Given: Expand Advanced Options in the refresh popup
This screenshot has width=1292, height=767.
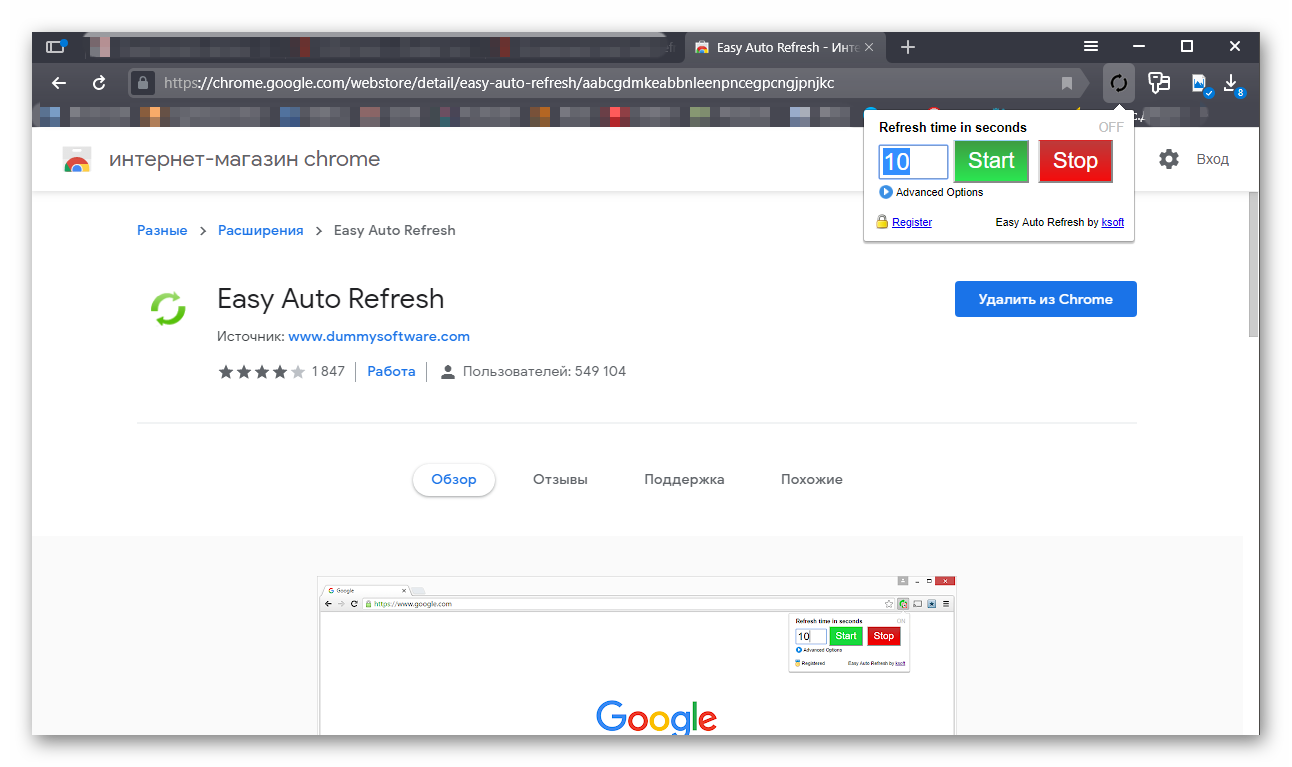Looking at the screenshot, I should (x=938, y=192).
